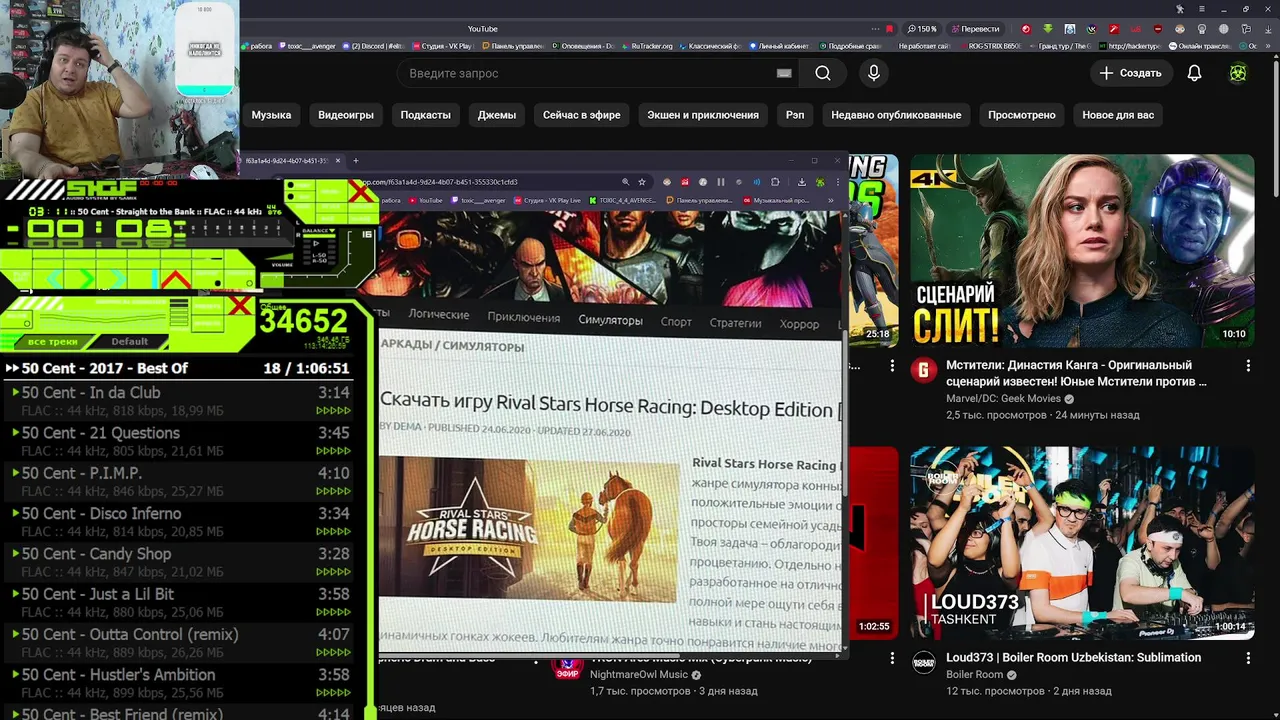Open the 'Хоррор' game category
Screen dimensions: 1280x720
pos(799,324)
